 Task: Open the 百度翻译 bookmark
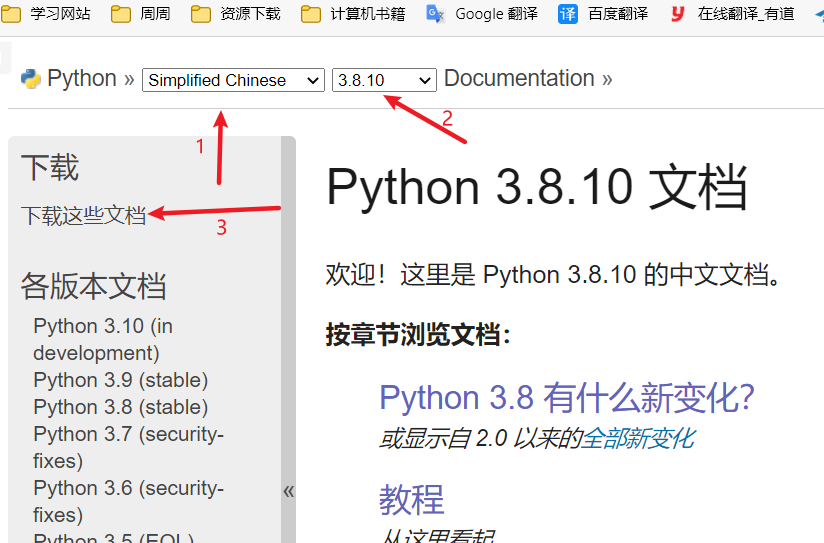click(x=603, y=14)
